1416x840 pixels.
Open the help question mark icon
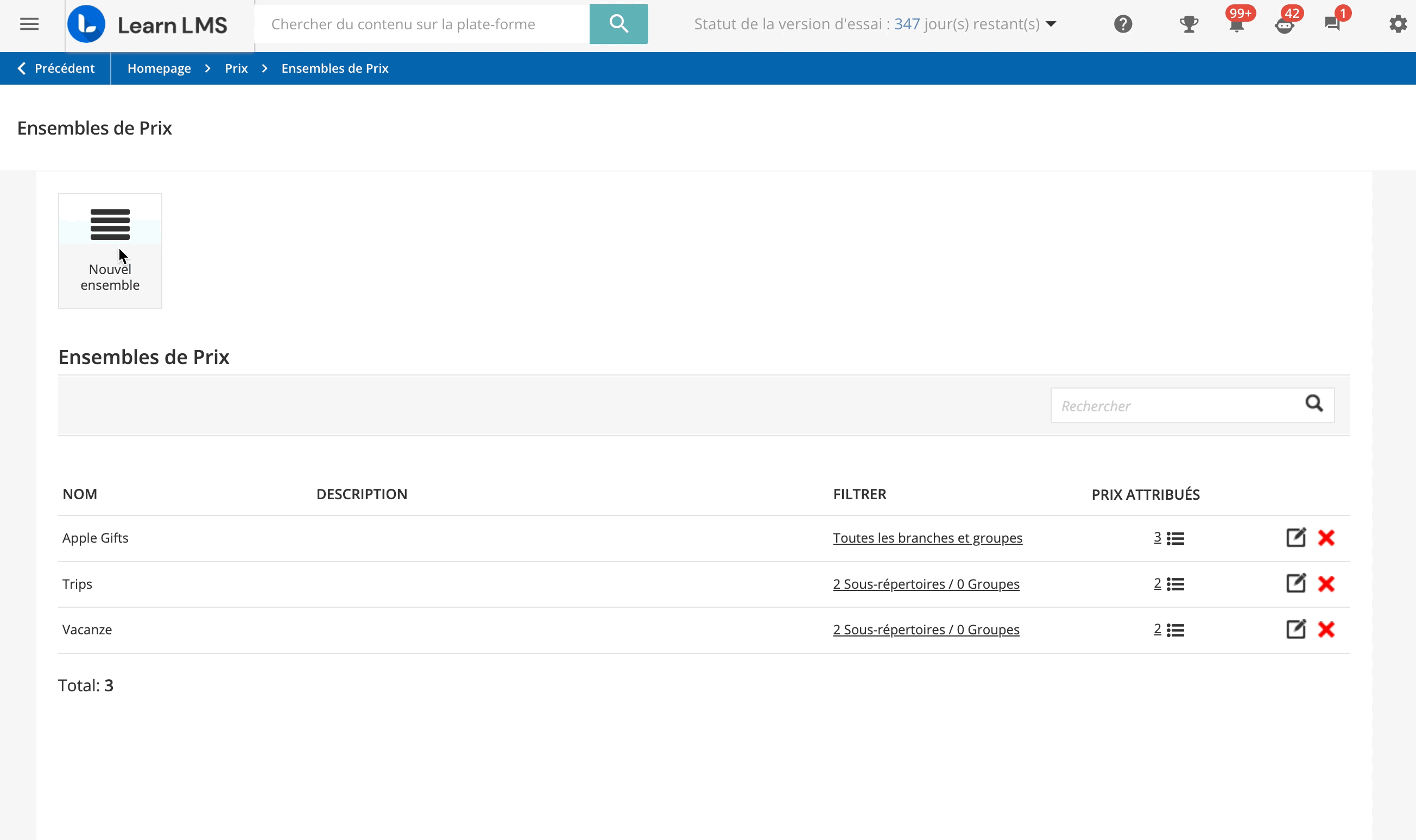[x=1123, y=24]
